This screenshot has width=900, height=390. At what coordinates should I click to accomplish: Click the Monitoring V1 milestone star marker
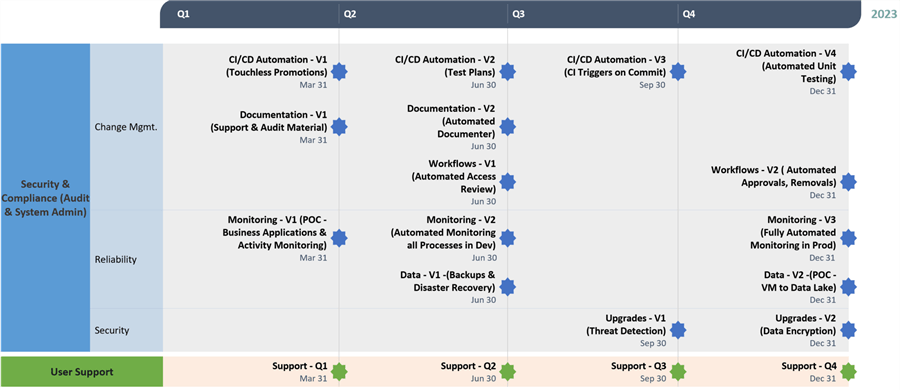pyautogui.click(x=339, y=238)
